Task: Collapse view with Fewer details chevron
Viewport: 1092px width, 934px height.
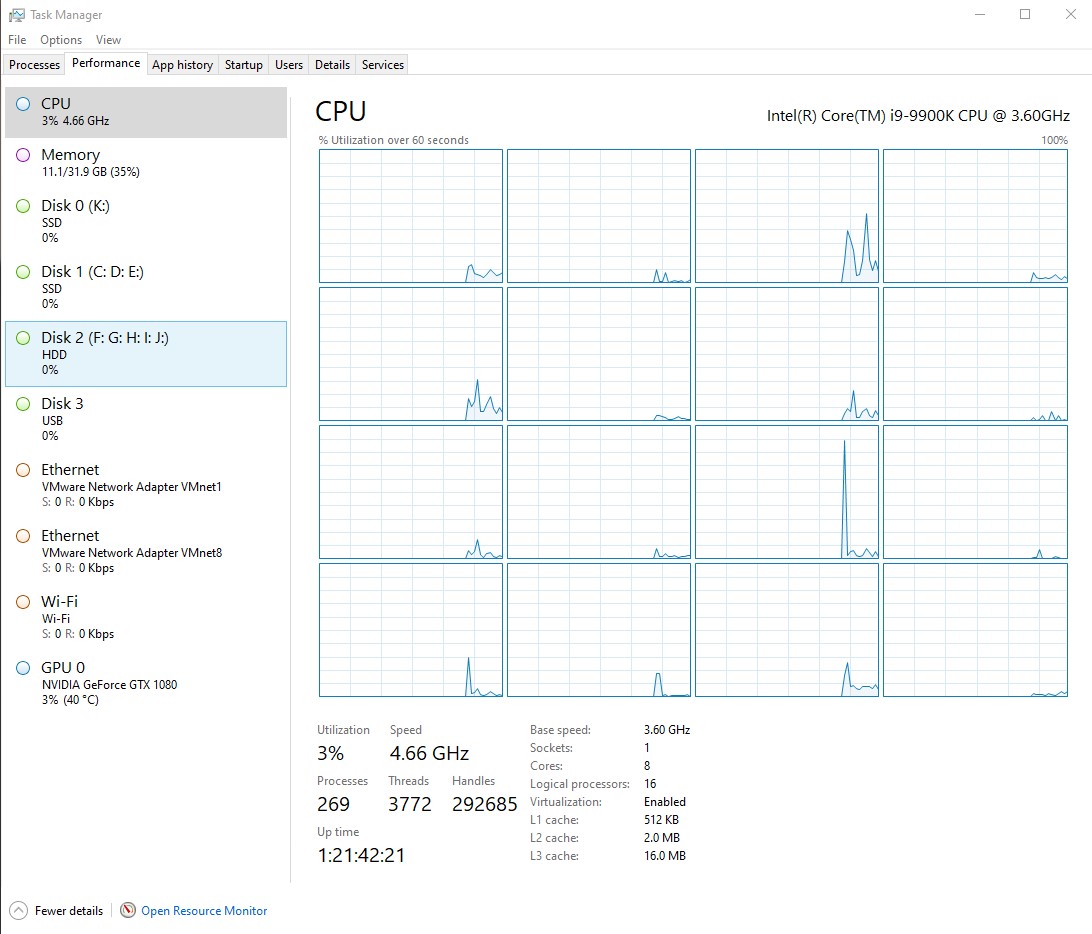Action: [19, 911]
